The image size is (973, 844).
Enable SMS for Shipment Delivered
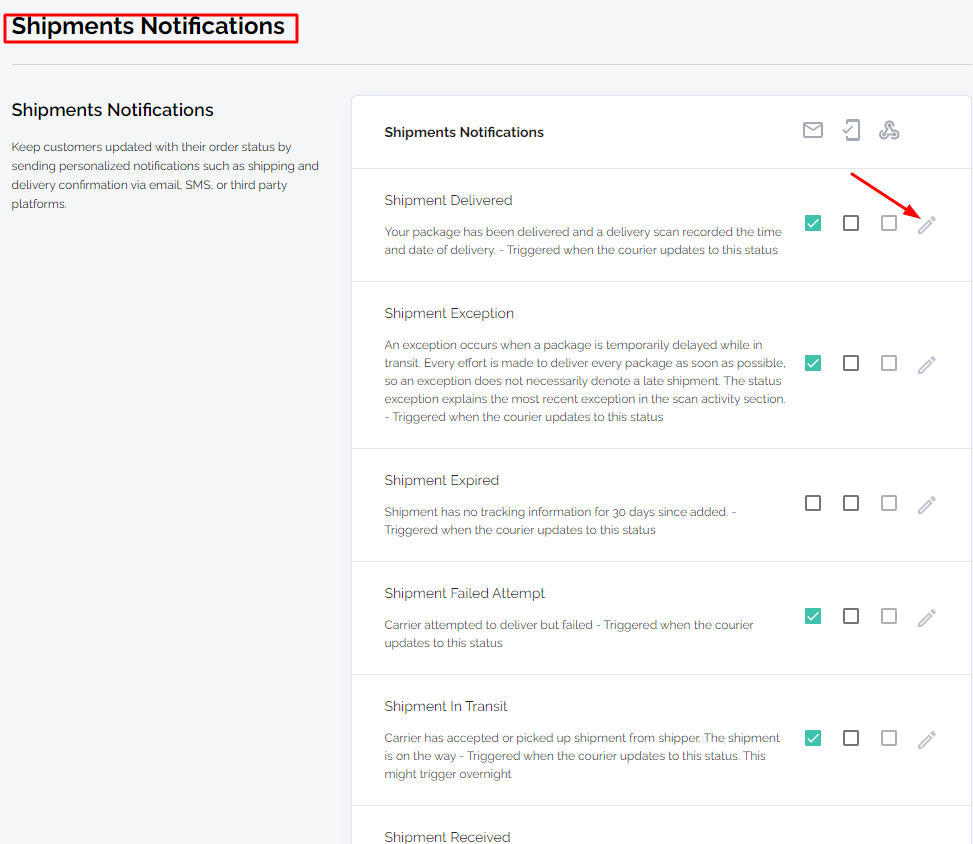[851, 223]
